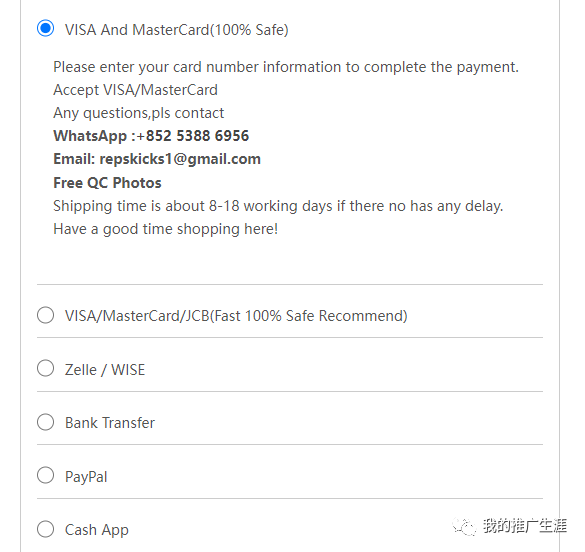
Task: Click the "Bank Transfer" label text
Action: coord(110,423)
